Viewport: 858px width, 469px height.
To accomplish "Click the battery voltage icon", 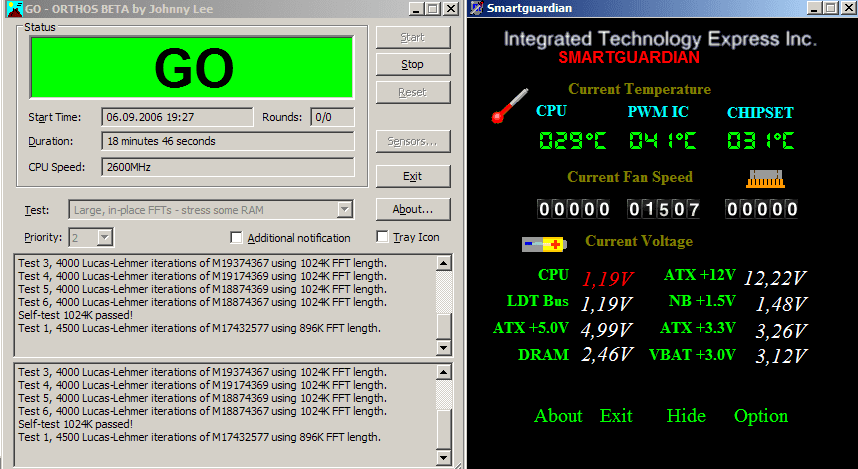I will pos(544,244).
